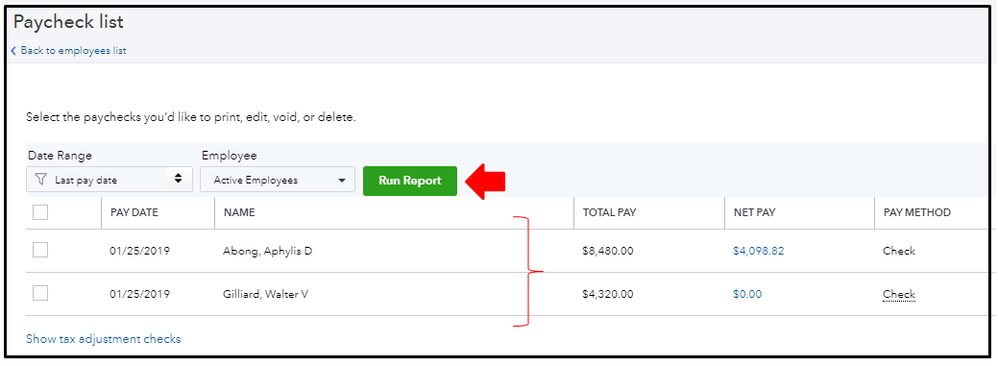Open net pay $4,098.82 link
Viewport: 998px width, 366px height.
(758, 251)
